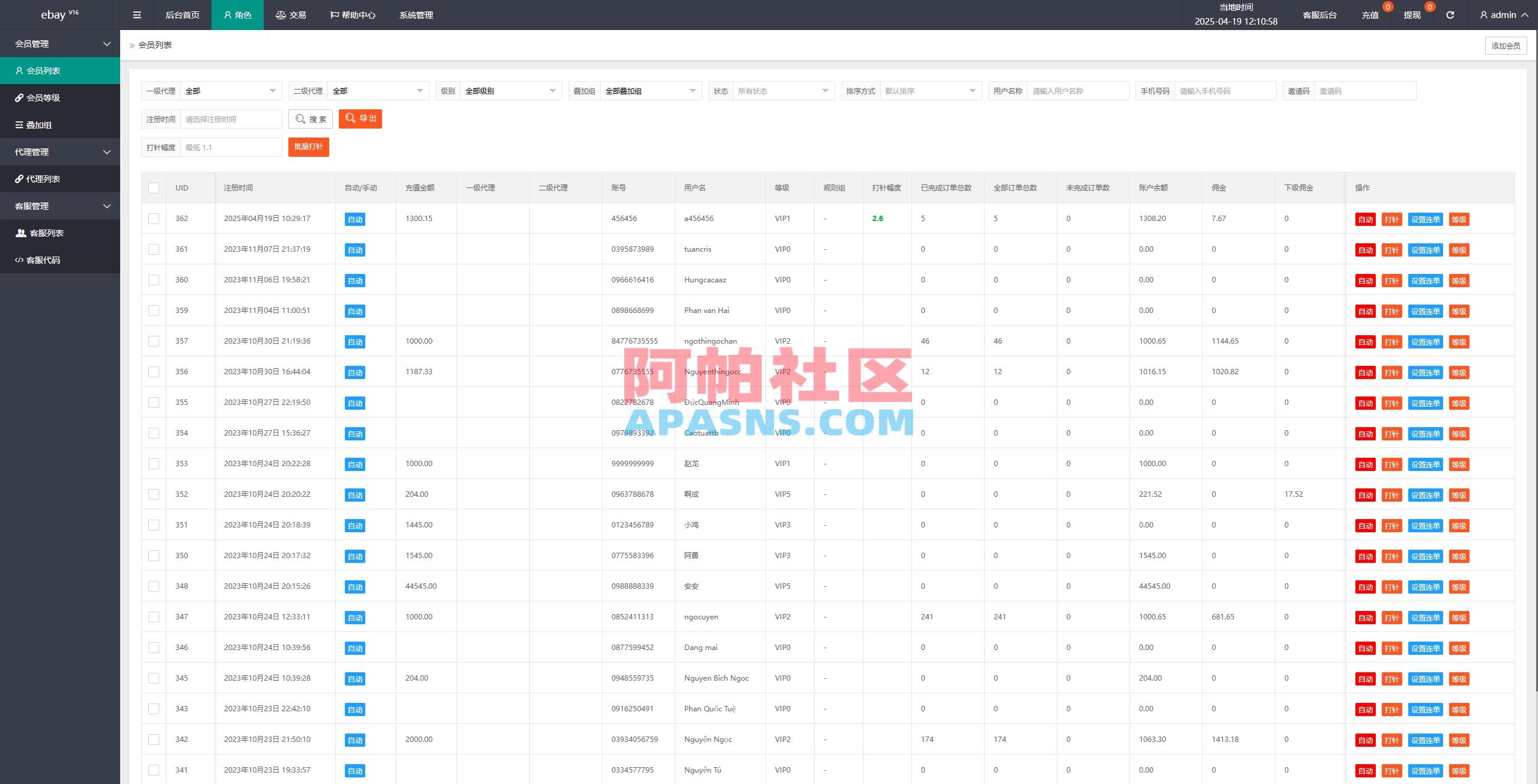Toggle 自动 switch for user tuancris
Viewport: 1538px width, 784px height.
point(355,249)
